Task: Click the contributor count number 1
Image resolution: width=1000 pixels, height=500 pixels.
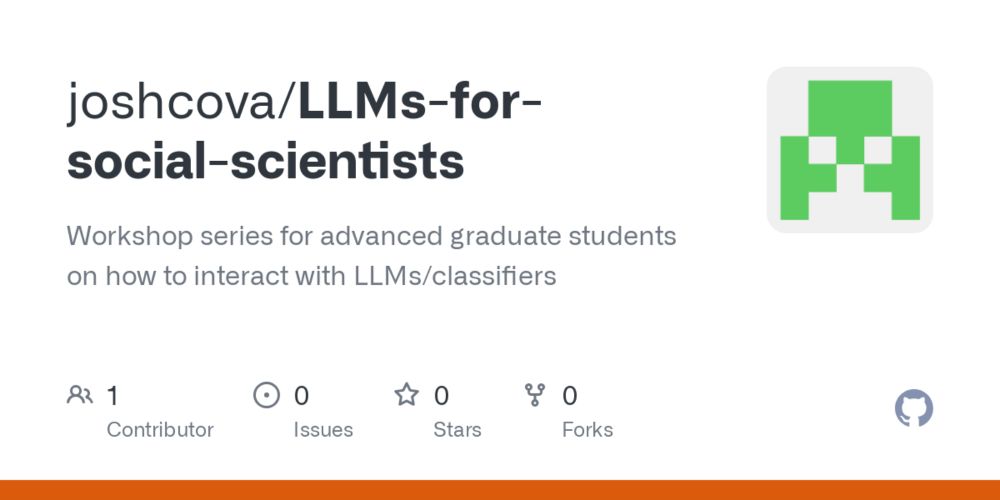Action: [x=112, y=396]
